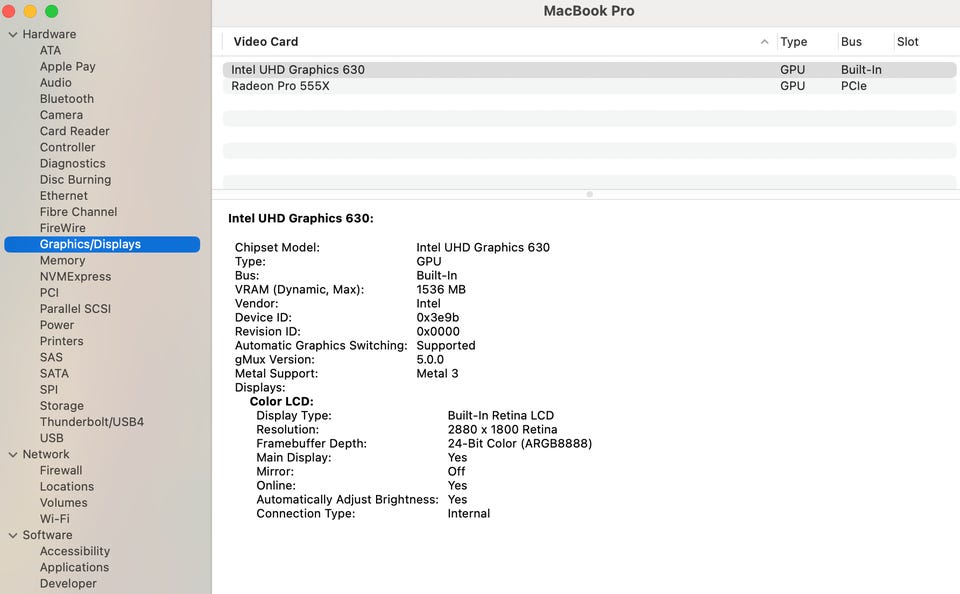Select Controller in the sidebar
Image resolution: width=960 pixels, height=594 pixels.
click(67, 148)
